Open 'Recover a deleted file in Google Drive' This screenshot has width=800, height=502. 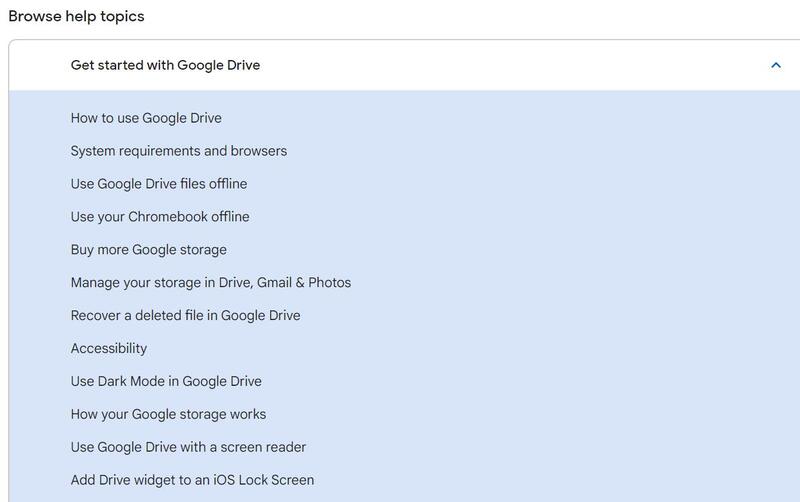(185, 315)
